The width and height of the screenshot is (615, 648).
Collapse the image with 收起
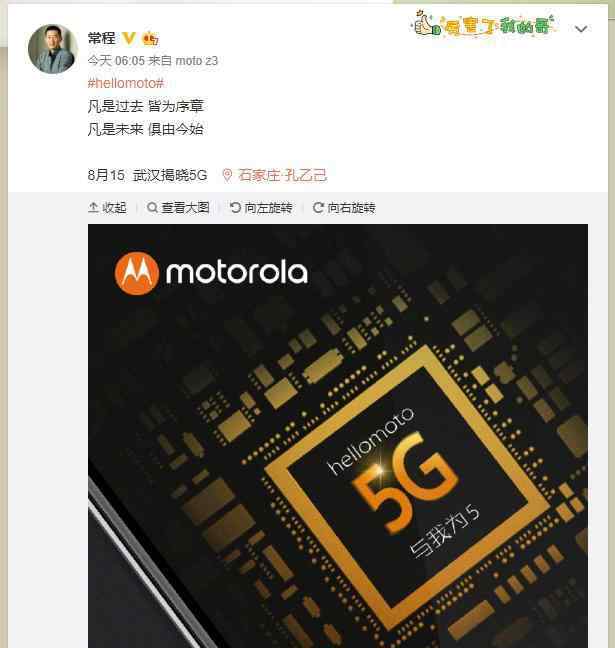107,207
